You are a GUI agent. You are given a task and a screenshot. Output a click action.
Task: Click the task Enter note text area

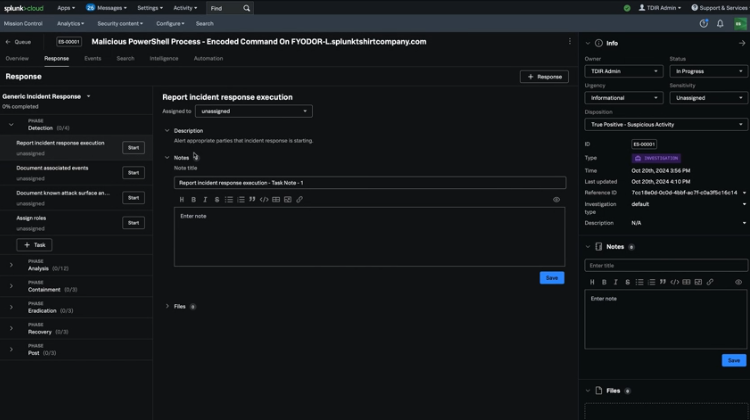coord(369,237)
